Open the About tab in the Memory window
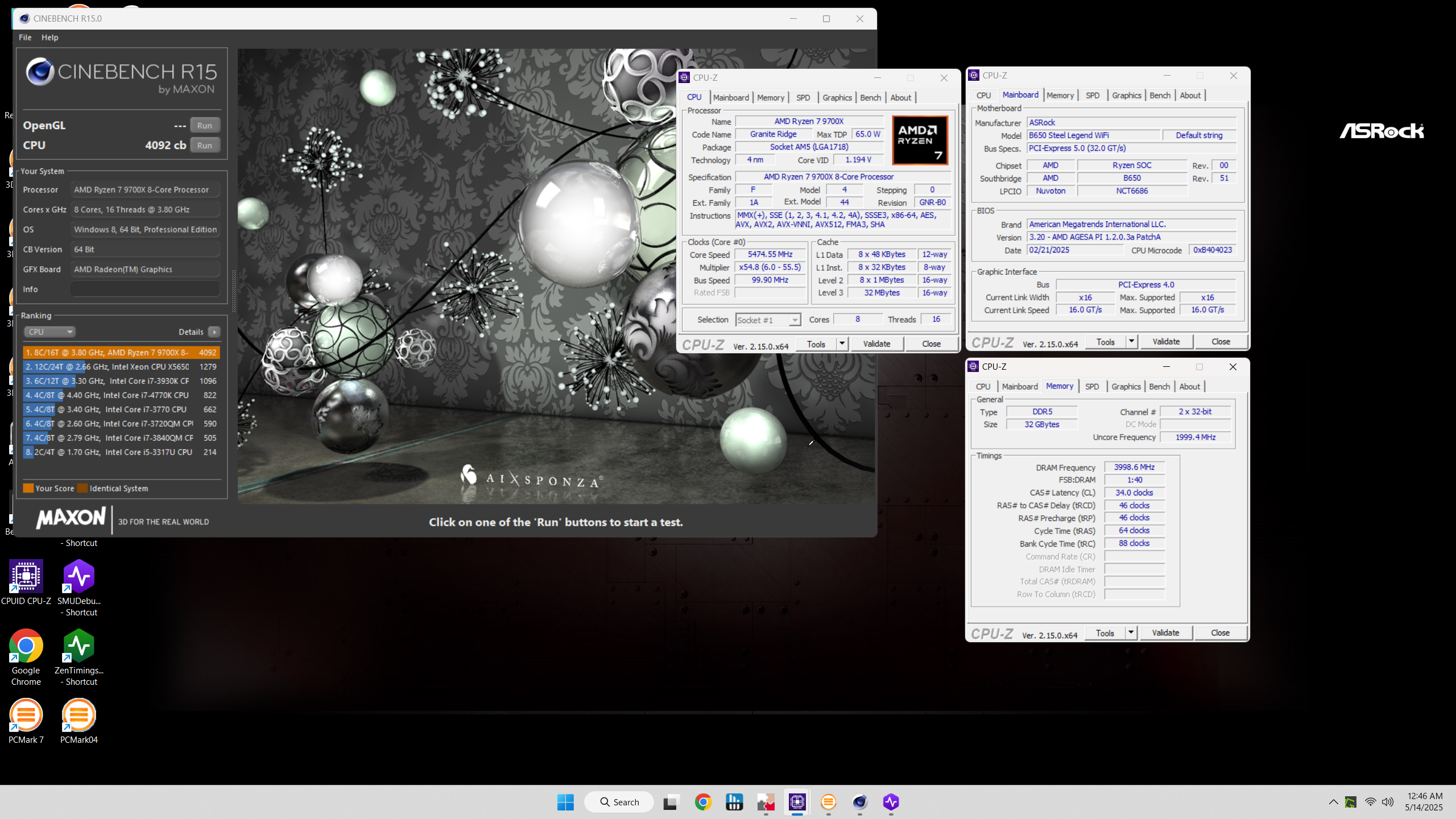1456x819 pixels. coord(1190,386)
